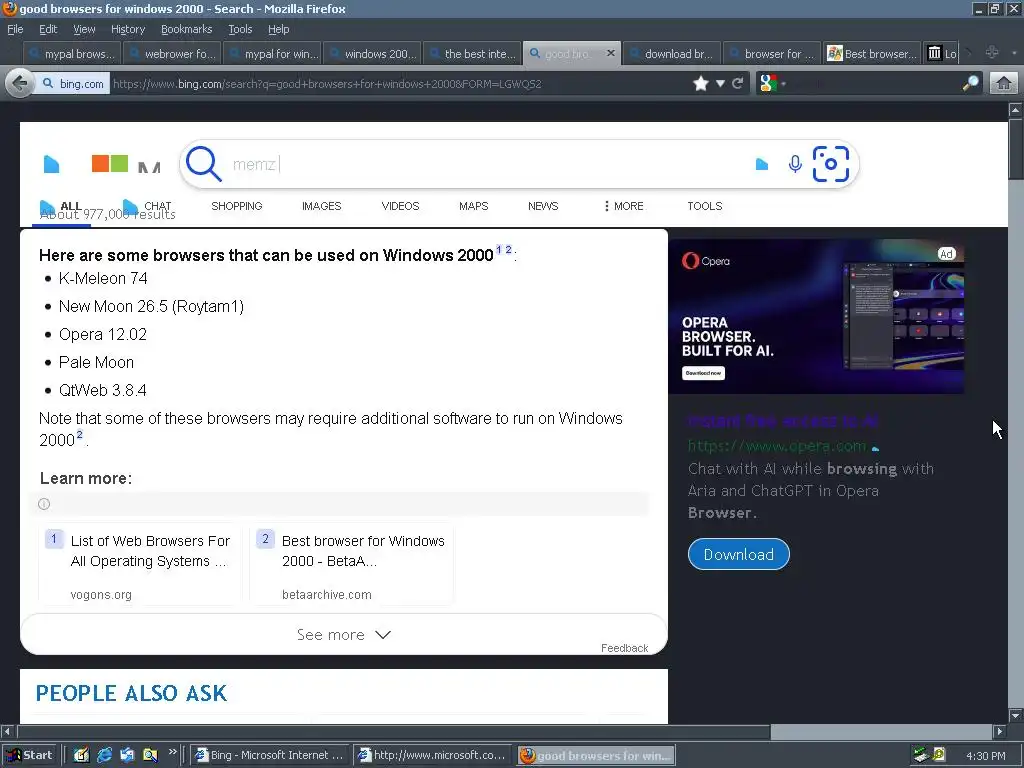Launch Internet Explorer from quick launch
Viewport: 1024px width, 768px height.
(x=104, y=755)
